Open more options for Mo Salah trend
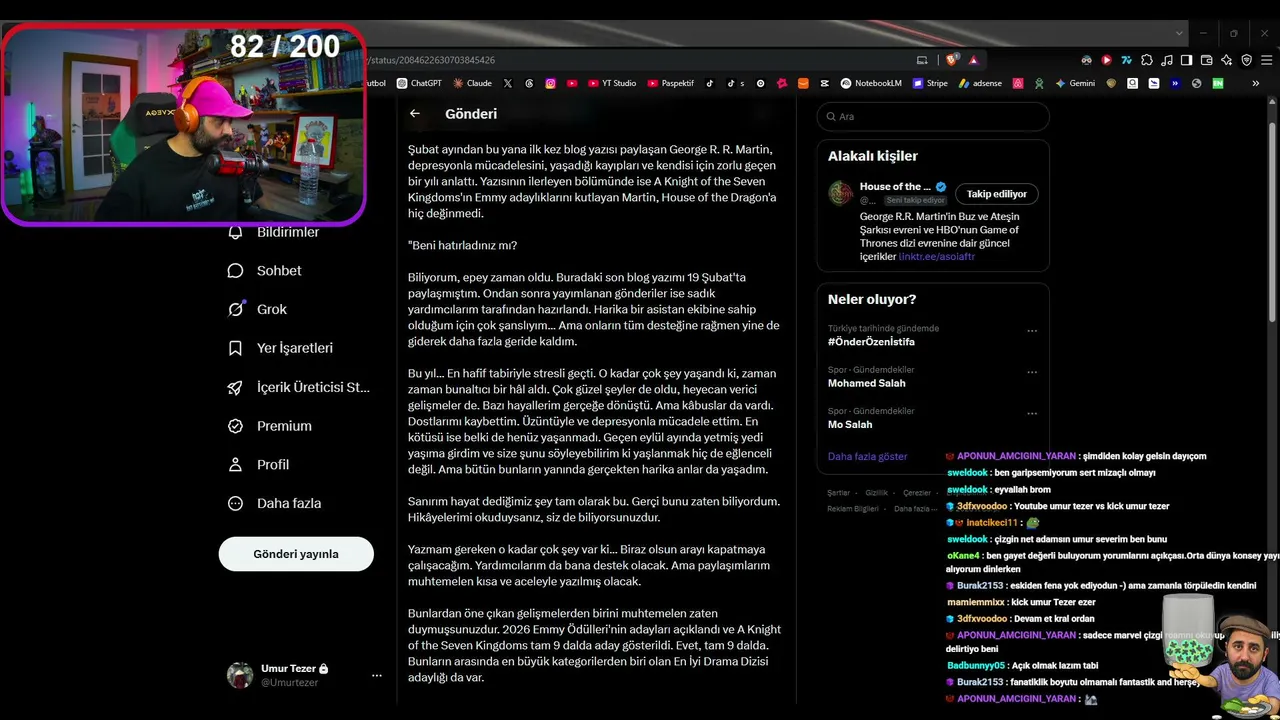 click(x=1032, y=414)
